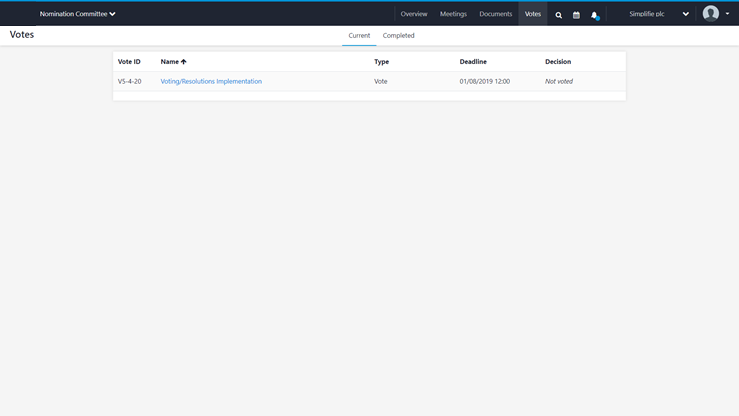Viewport: 739px width, 416px height.
Task: Go to the Overview menu item
Action: (x=414, y=14)
